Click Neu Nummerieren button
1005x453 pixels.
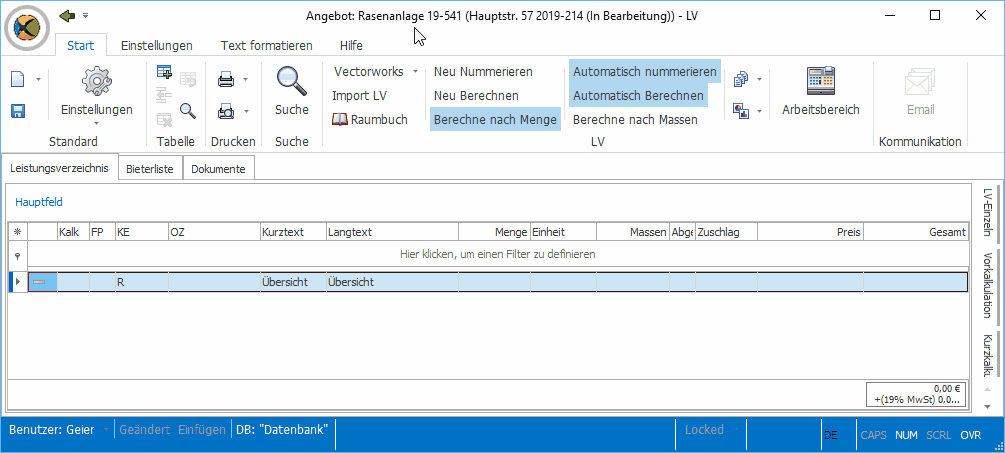pyautogui.click(x=483, y=72)
